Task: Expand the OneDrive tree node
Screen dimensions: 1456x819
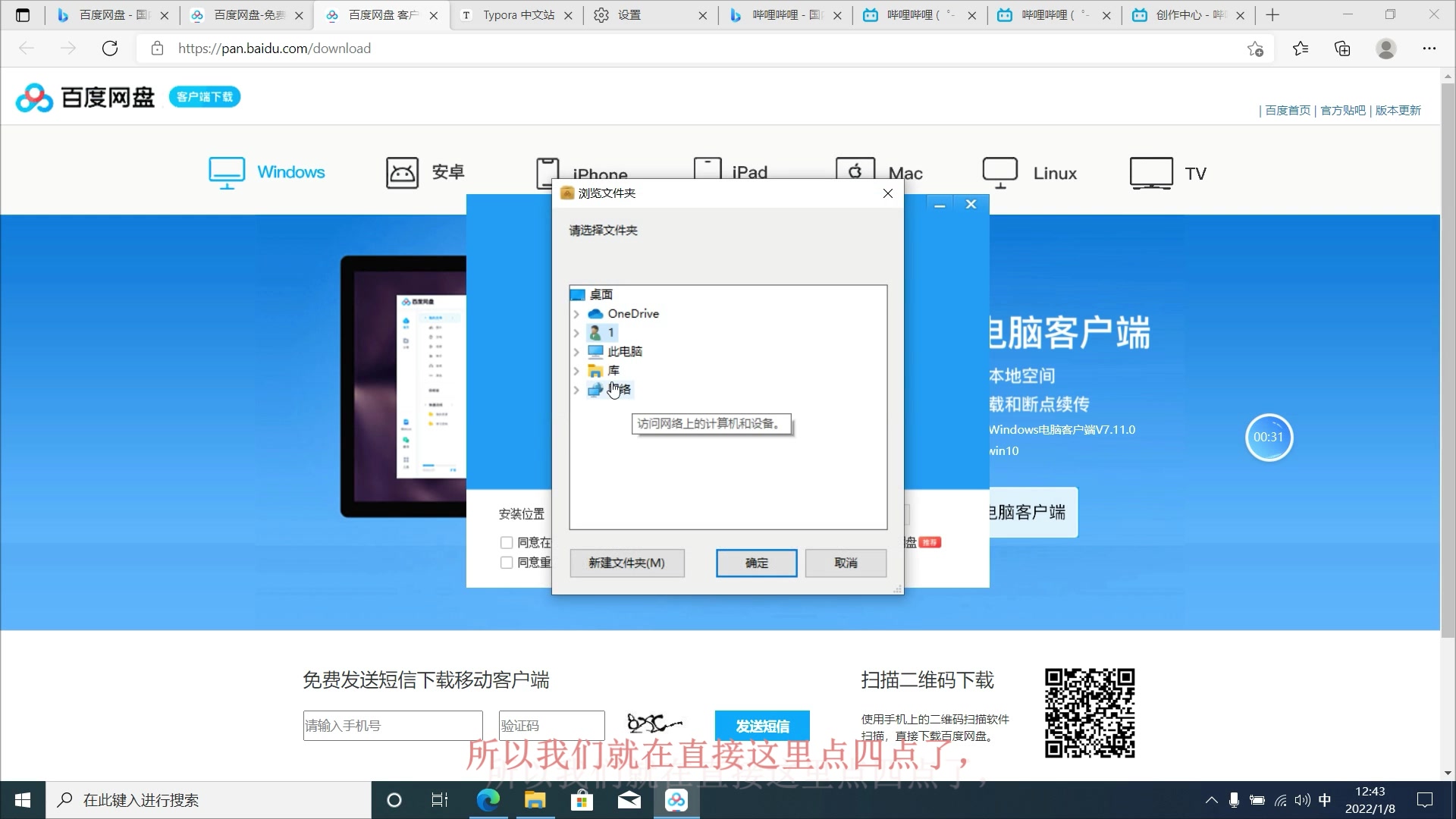Action: pos(576,314)
